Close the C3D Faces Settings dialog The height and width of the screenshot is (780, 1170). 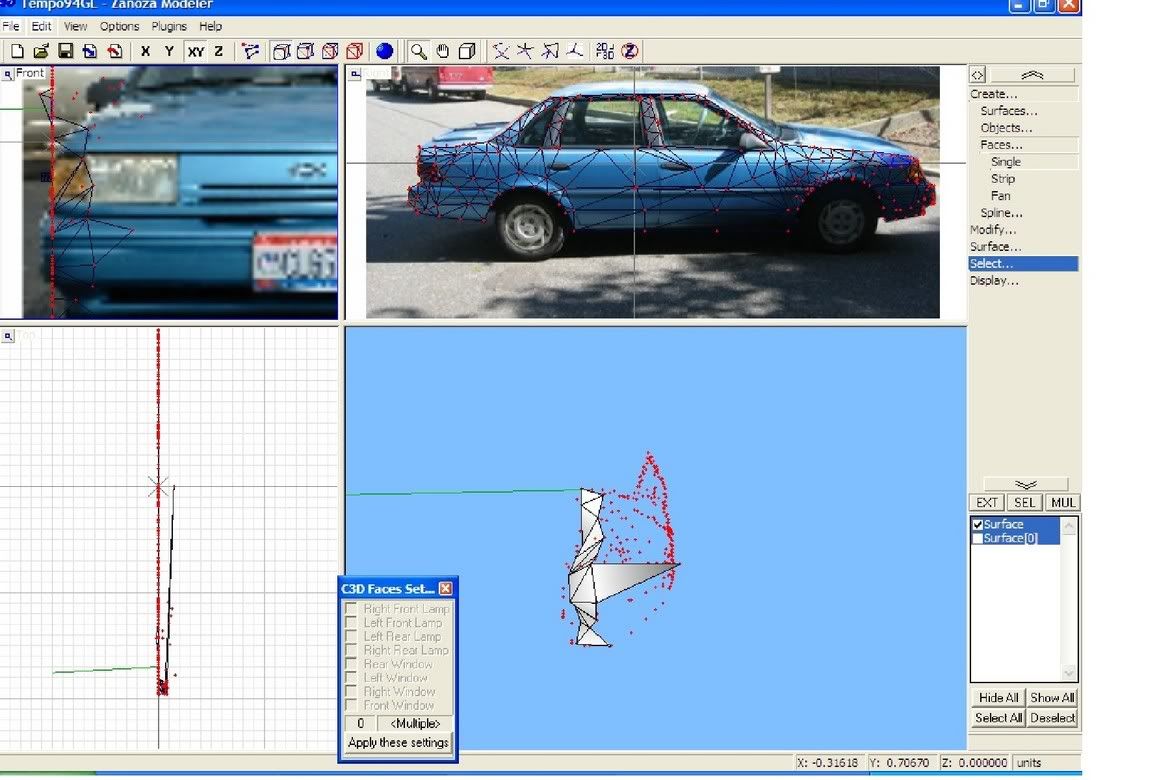coord(446,589)
